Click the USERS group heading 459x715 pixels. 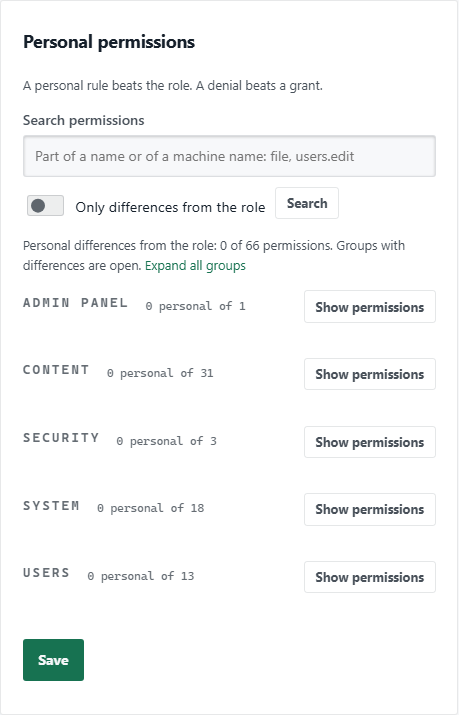coord(46,573)
